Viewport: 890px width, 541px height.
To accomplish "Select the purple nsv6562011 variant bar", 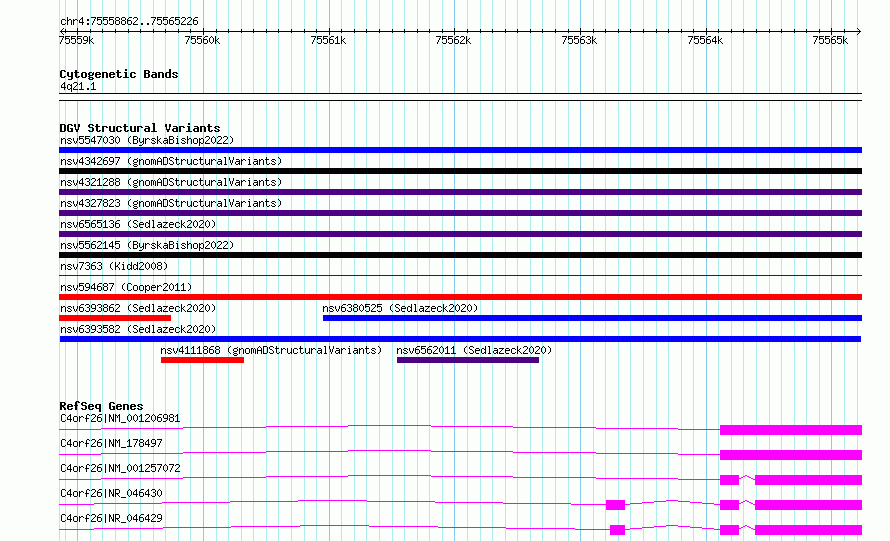I will [x=468, y=360].
